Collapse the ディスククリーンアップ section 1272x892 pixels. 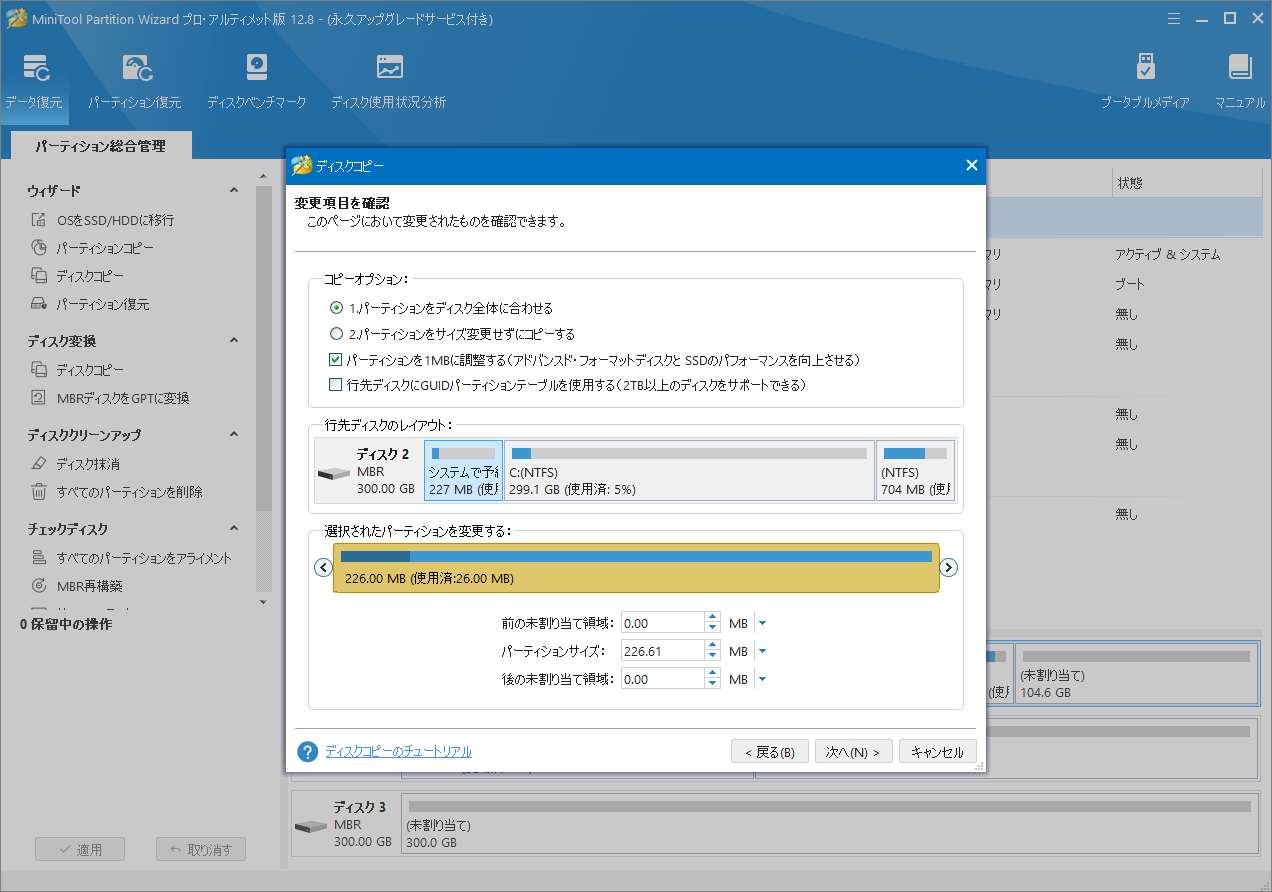tap(234, 434)
